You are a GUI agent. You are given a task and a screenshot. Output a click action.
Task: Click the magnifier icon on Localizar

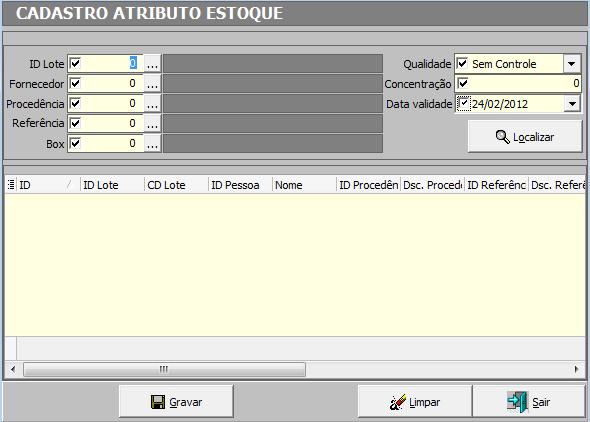click(x=502, y=137)
